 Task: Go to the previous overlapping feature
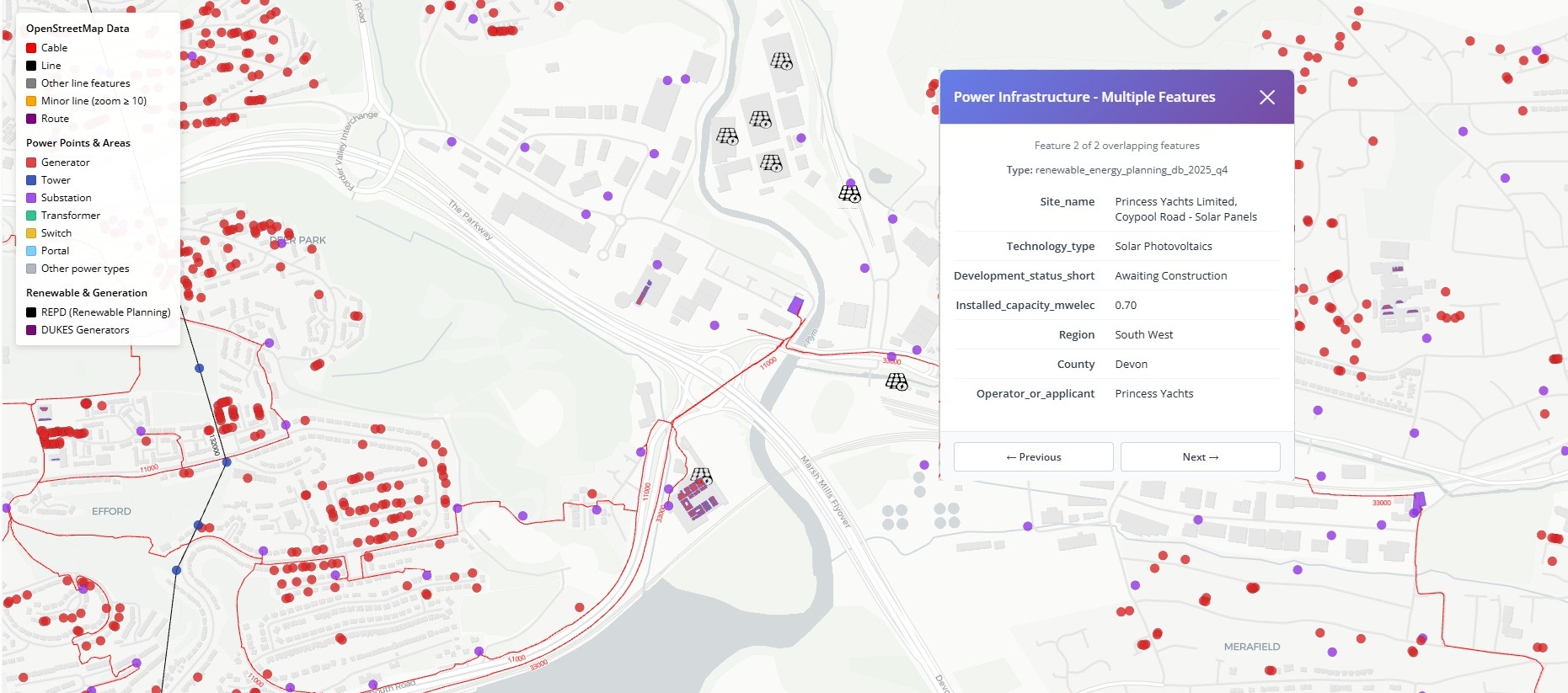(1033, 457)
